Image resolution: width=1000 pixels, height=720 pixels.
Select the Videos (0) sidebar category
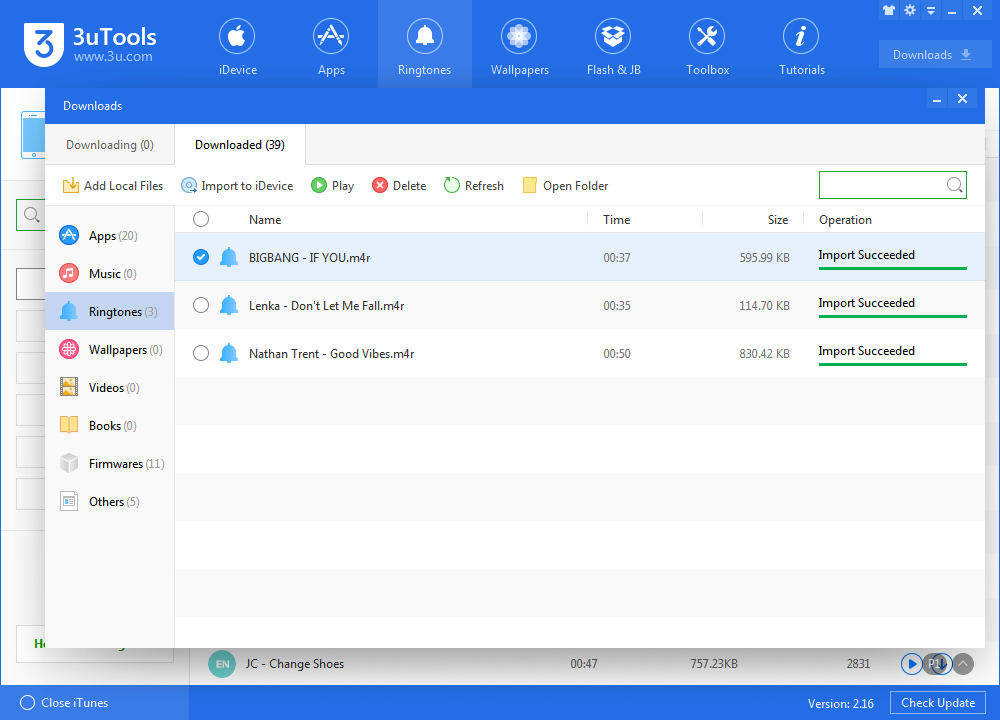point(110,388)
